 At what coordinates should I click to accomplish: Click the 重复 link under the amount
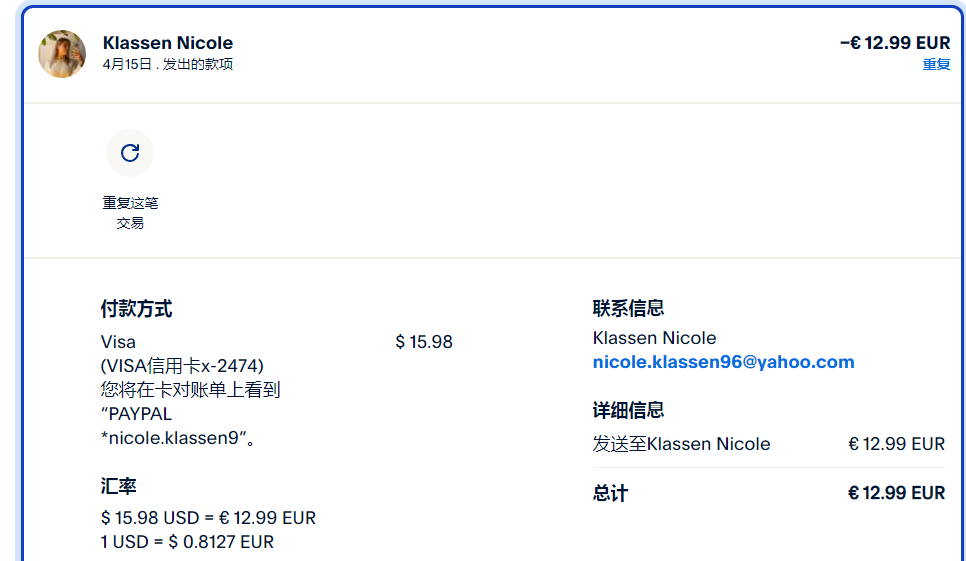click(x=936, y=64)
